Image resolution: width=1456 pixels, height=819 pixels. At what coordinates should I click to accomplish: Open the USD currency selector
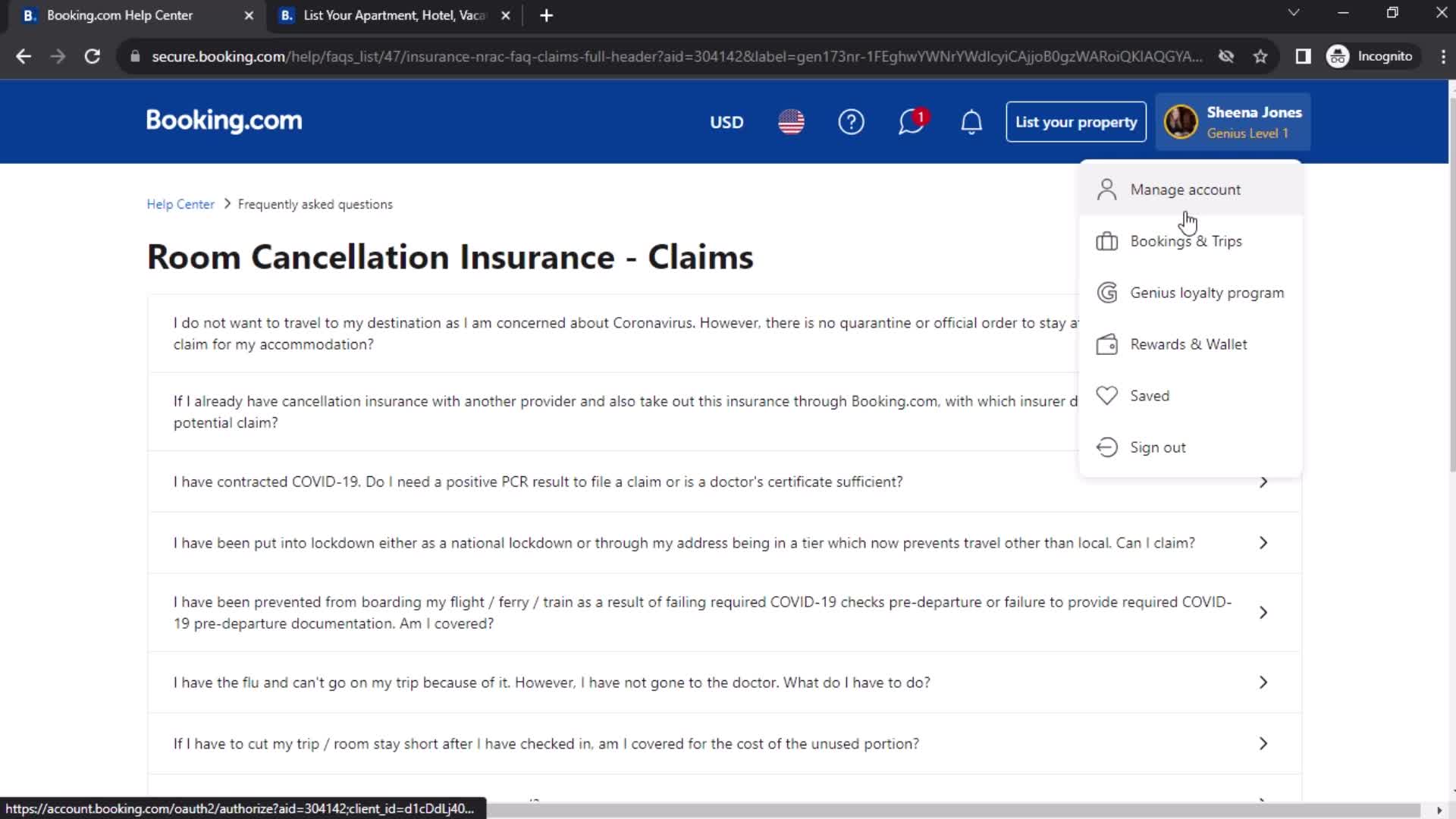[x=726, y=122]
